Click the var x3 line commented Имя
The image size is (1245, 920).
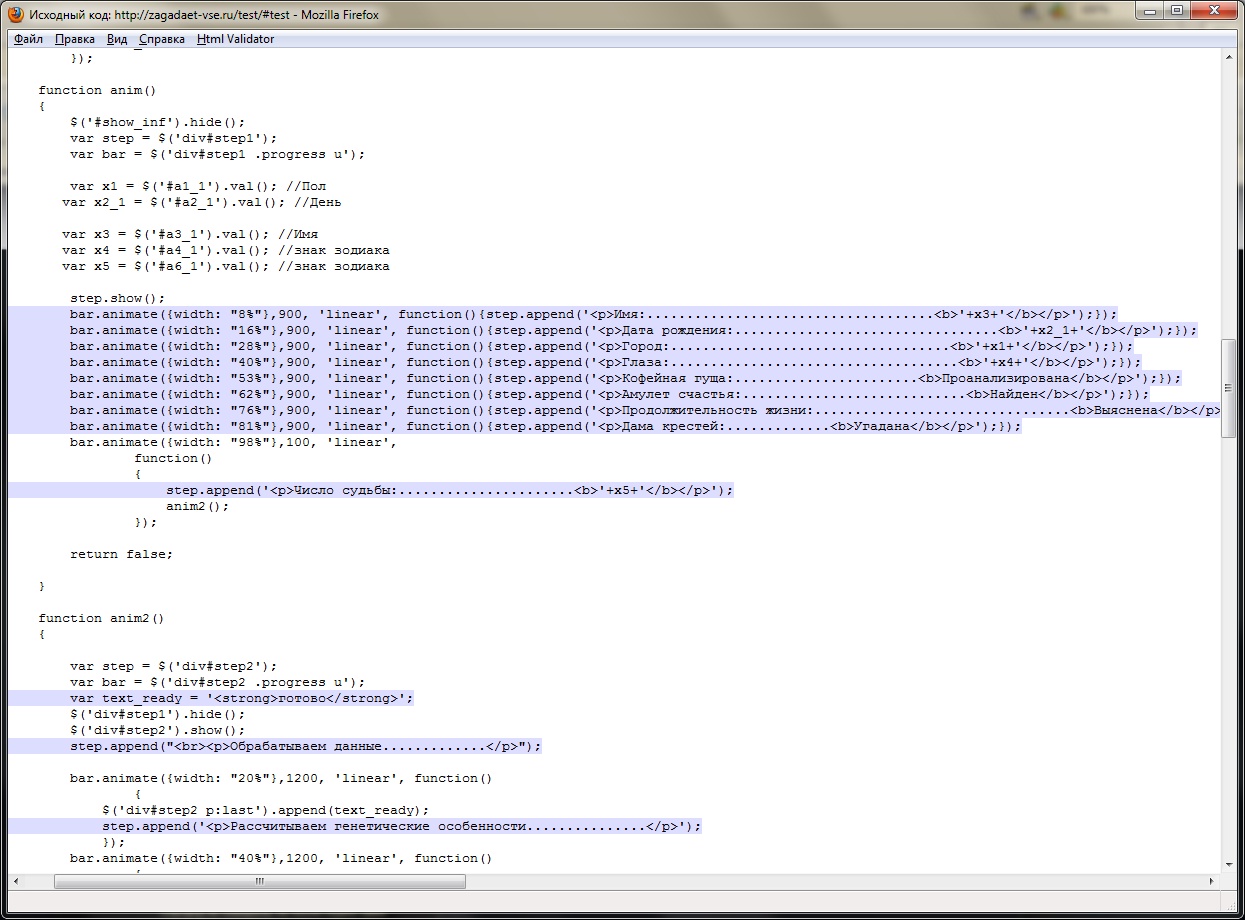coord(190,234)
